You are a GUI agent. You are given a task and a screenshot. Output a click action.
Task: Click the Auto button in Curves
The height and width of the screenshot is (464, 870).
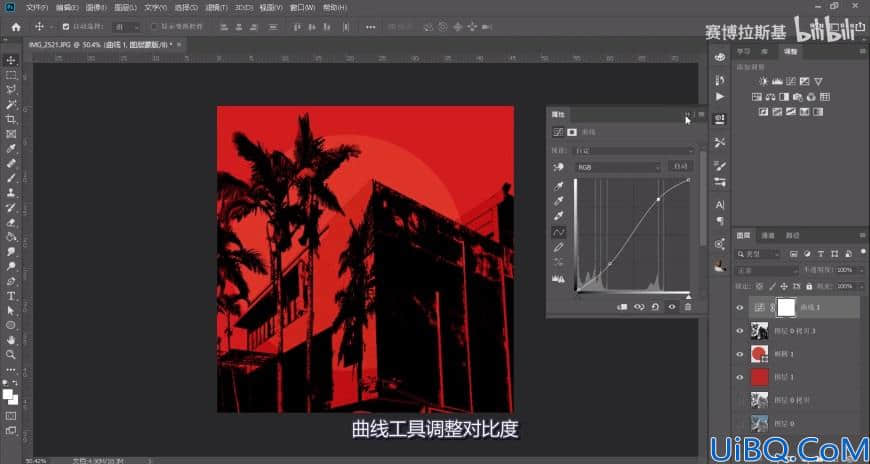coord(680,167)
